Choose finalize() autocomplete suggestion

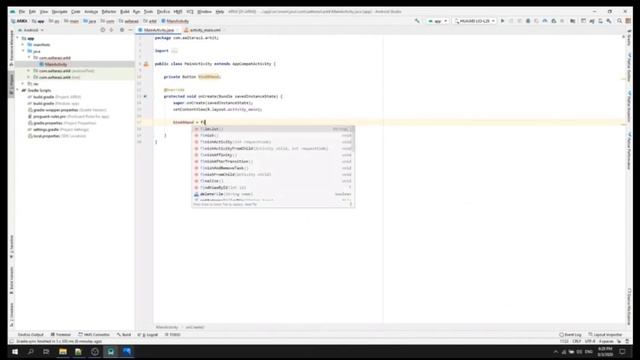(x=273, y=181)
